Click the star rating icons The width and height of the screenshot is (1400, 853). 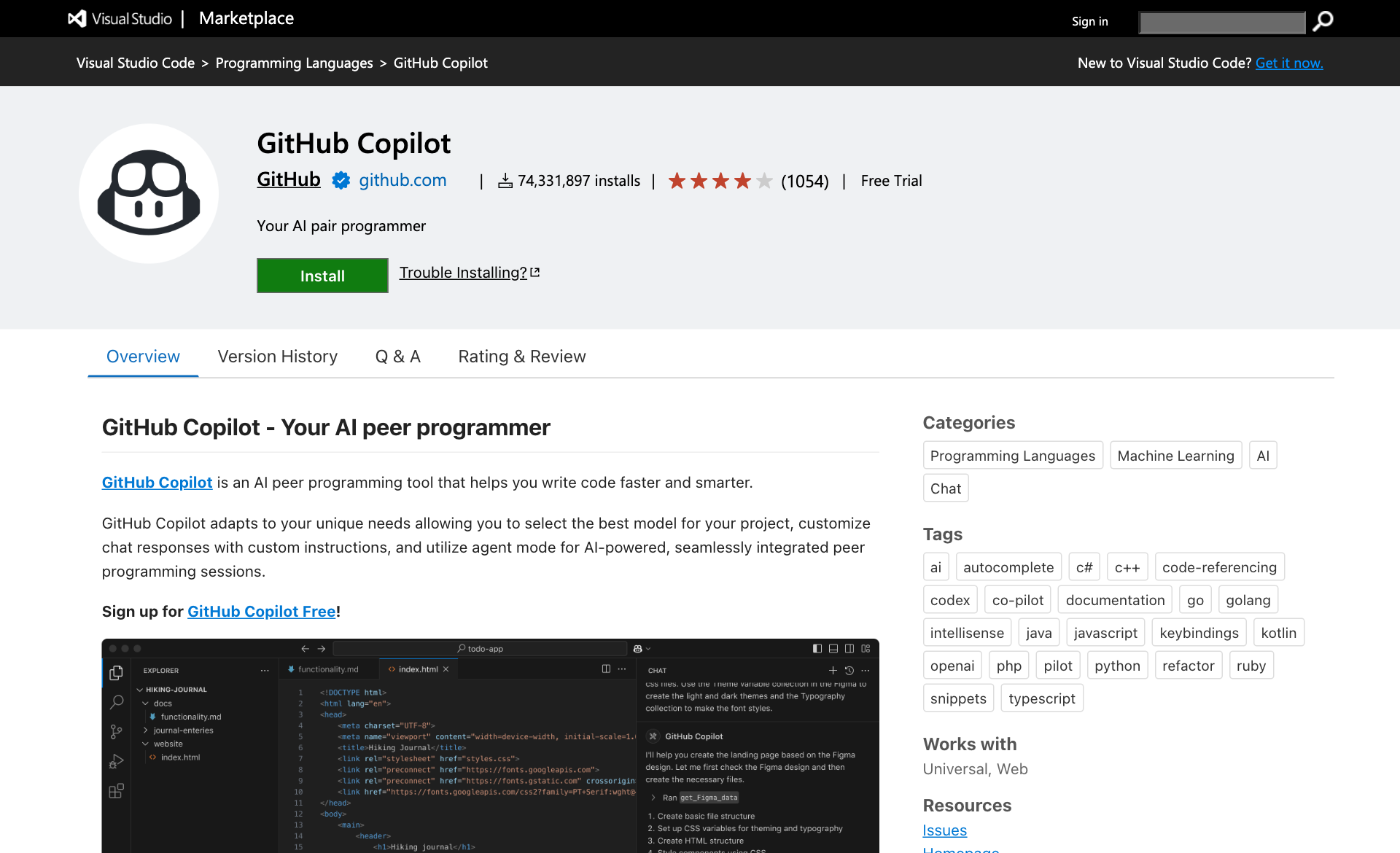click(x=720, y=180)
